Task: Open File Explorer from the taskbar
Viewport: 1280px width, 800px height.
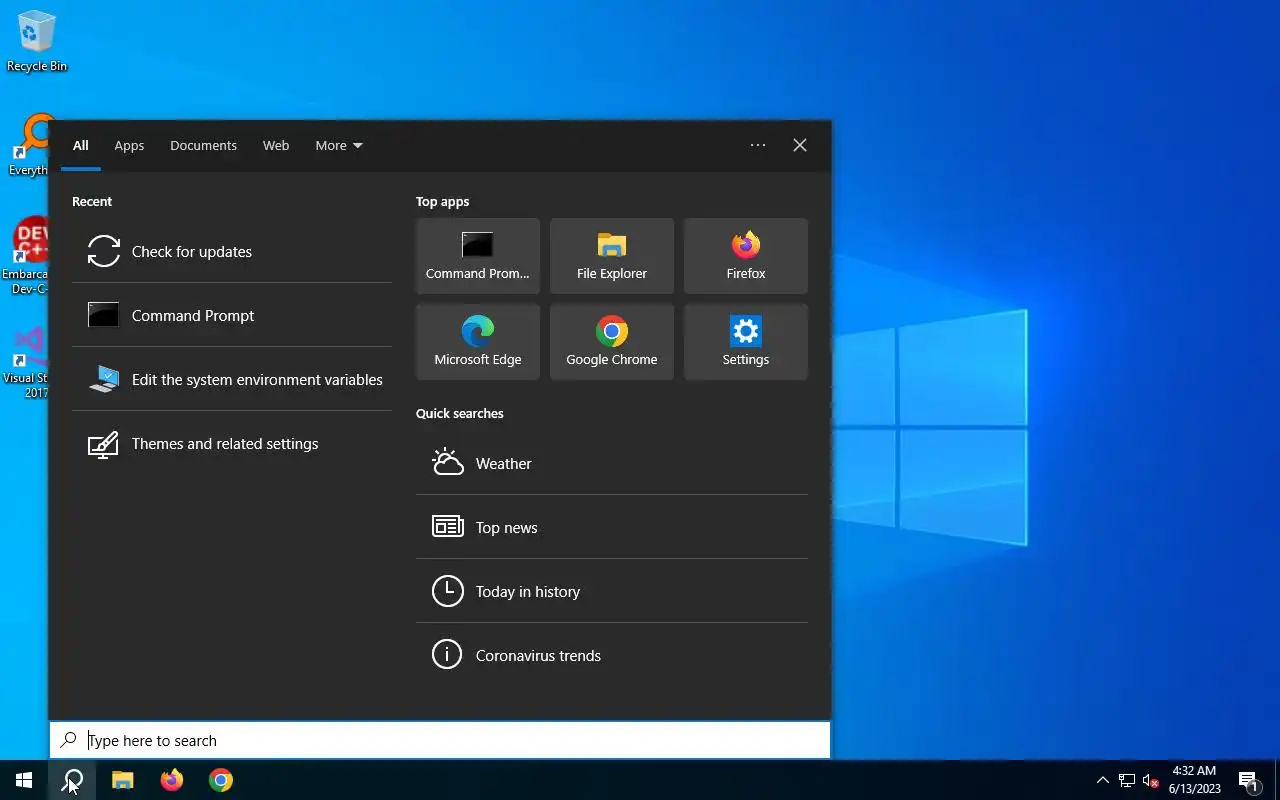Action: pyautogui.click(x=122, y=780)
